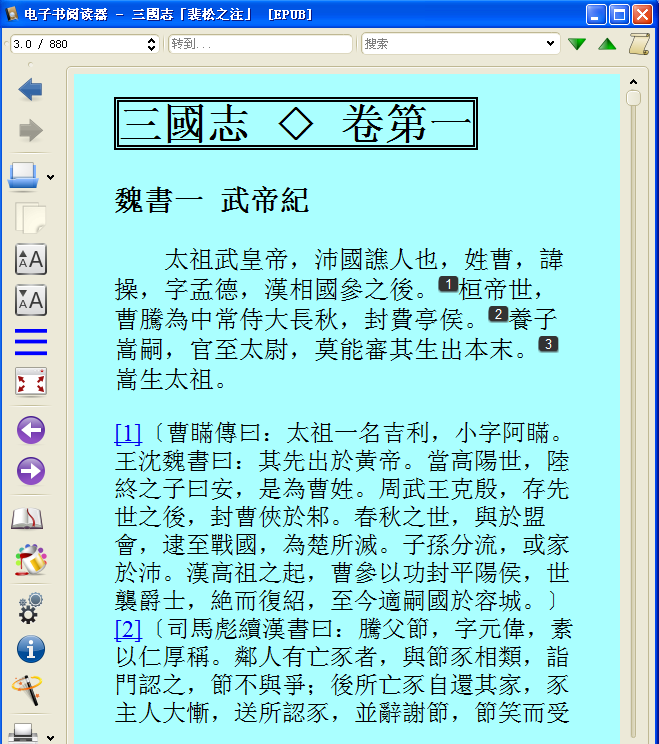Follow the [1] footnote link
659x744 pixels.
coord(128,433)
